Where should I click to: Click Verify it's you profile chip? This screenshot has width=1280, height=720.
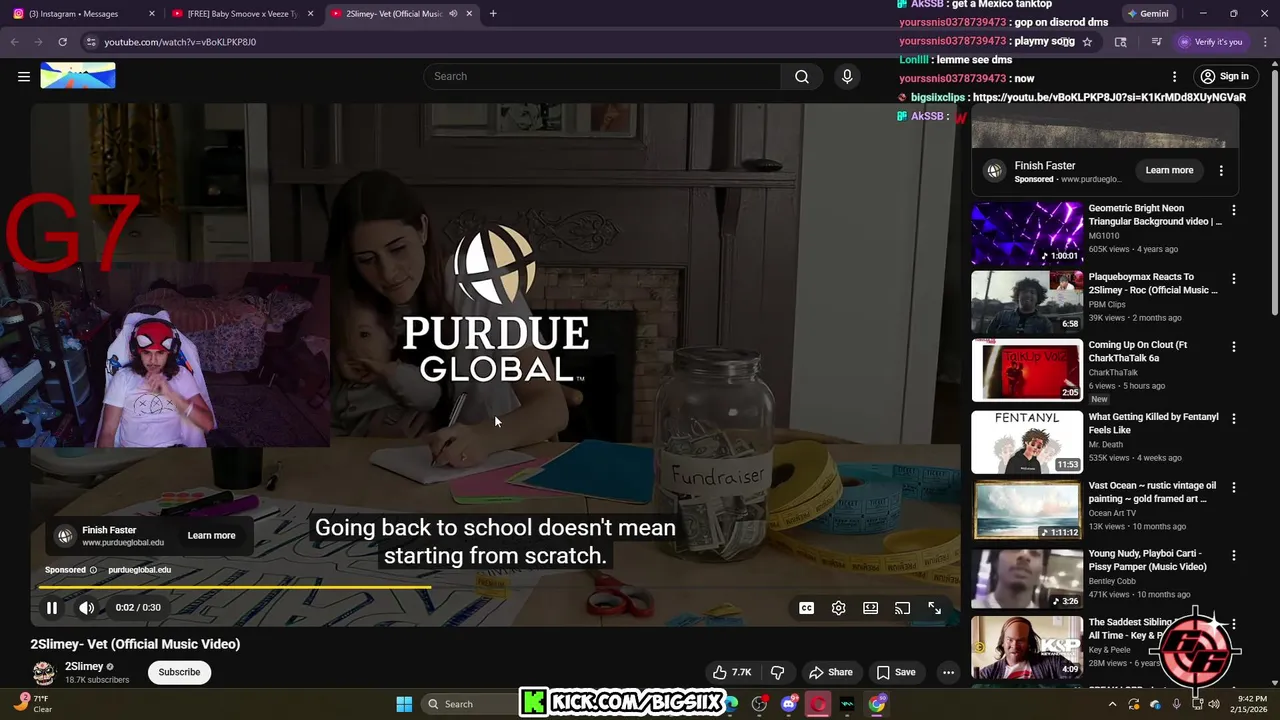click(1210, 42)
